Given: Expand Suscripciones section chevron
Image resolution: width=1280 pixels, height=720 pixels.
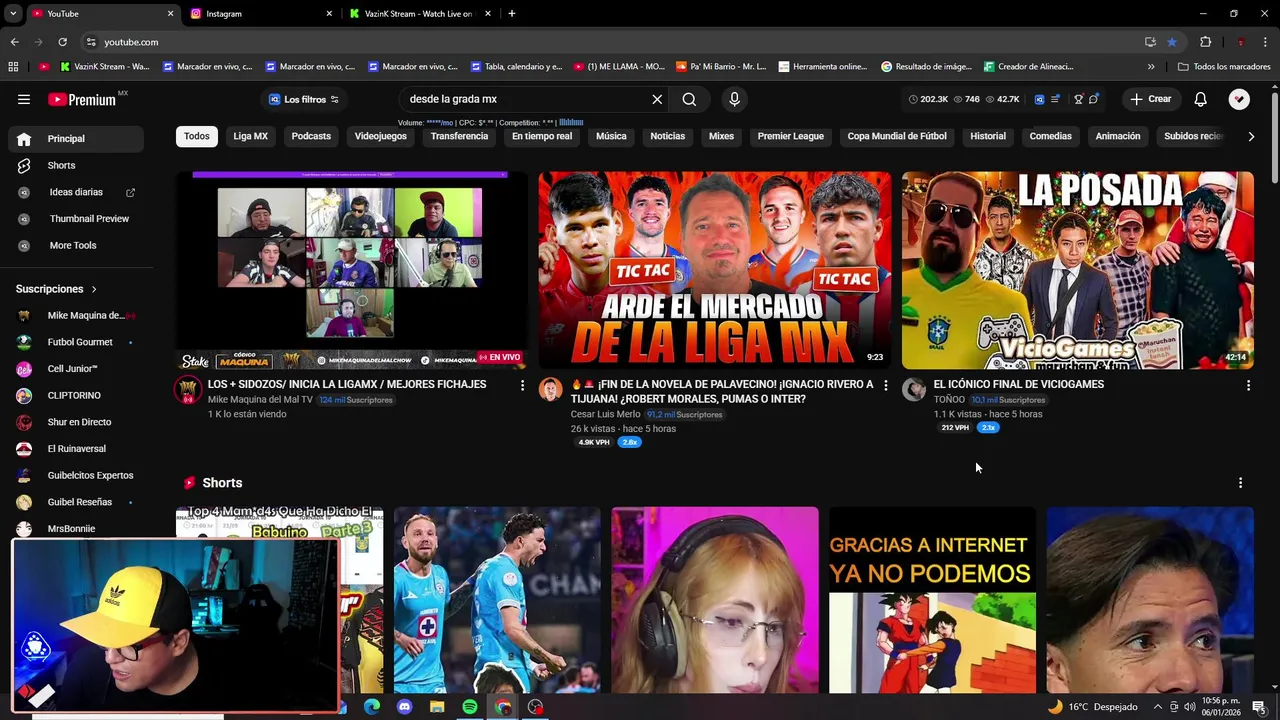Looking at the screenshot, I should (x=94, y=289).
